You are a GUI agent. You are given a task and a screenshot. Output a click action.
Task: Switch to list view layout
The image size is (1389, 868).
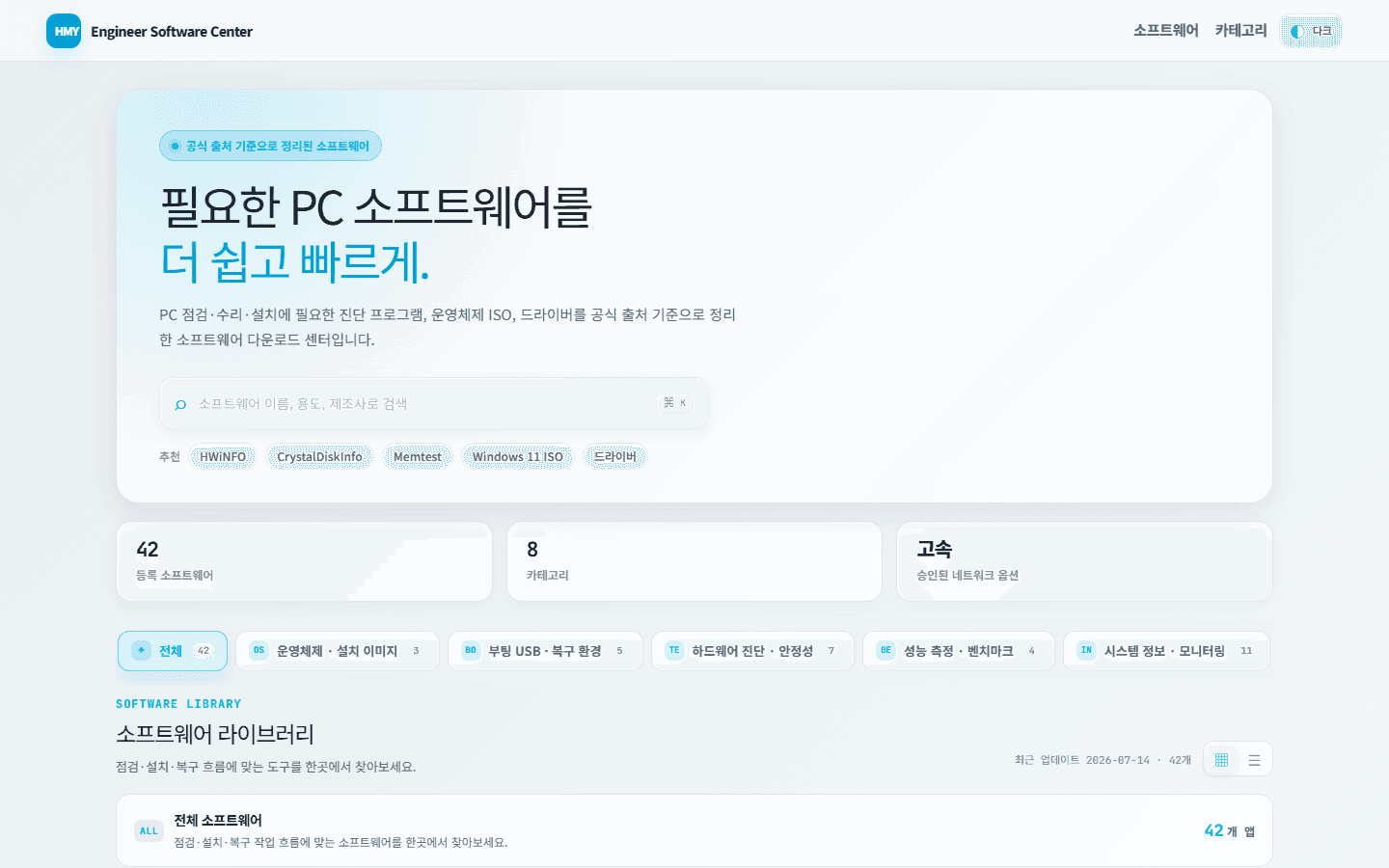tap(1254, 759)
